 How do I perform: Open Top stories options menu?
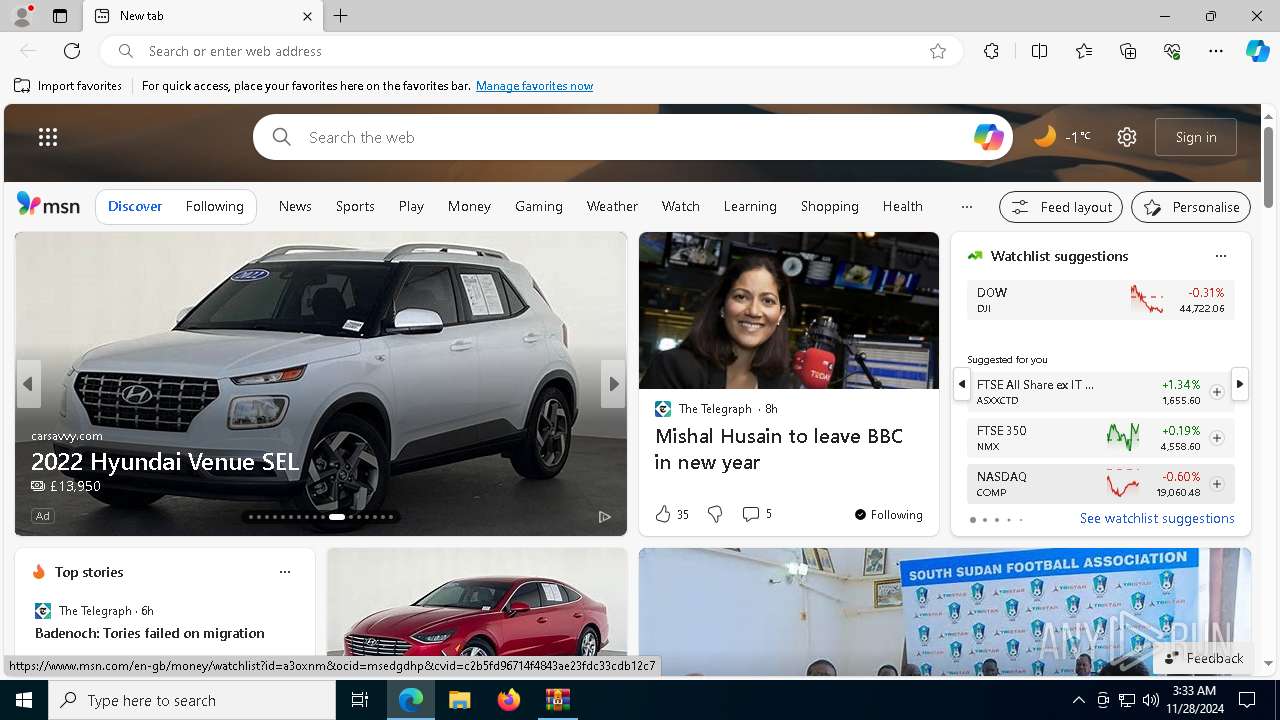click(x=285, y=572)
